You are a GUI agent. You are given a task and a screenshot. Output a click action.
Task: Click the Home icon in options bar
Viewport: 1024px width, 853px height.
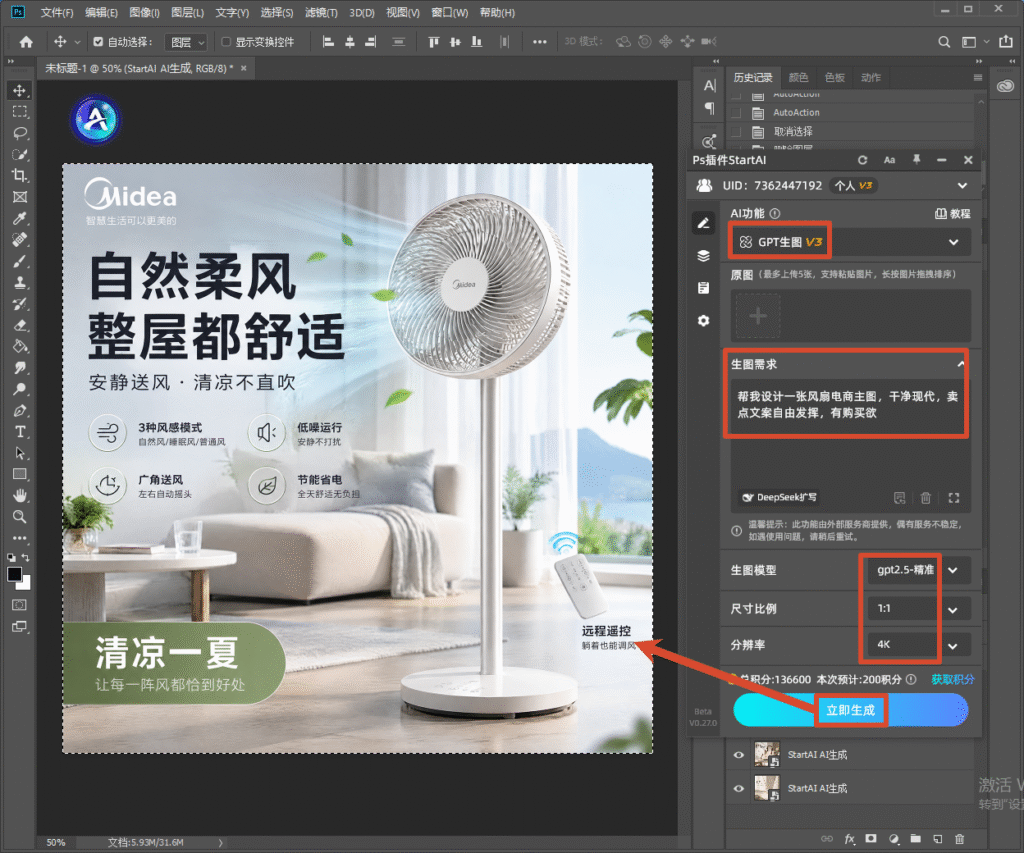point(26,42)
